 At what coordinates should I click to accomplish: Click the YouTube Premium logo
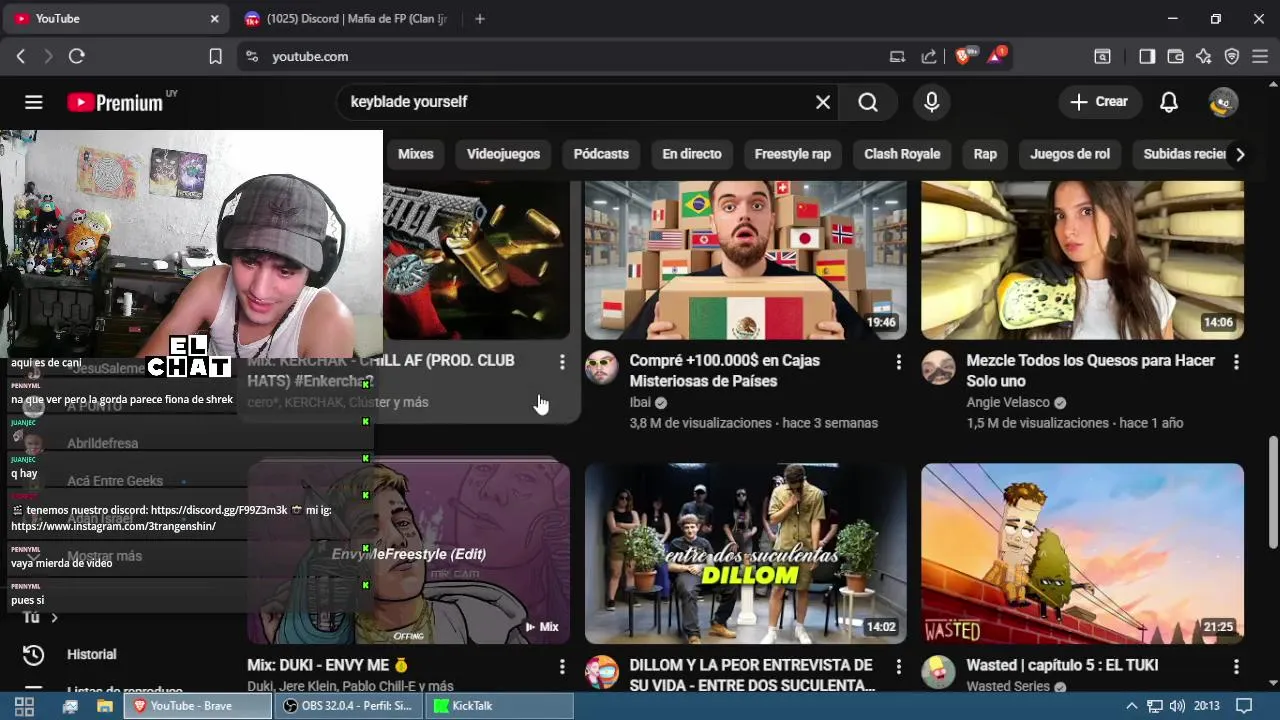115,102
